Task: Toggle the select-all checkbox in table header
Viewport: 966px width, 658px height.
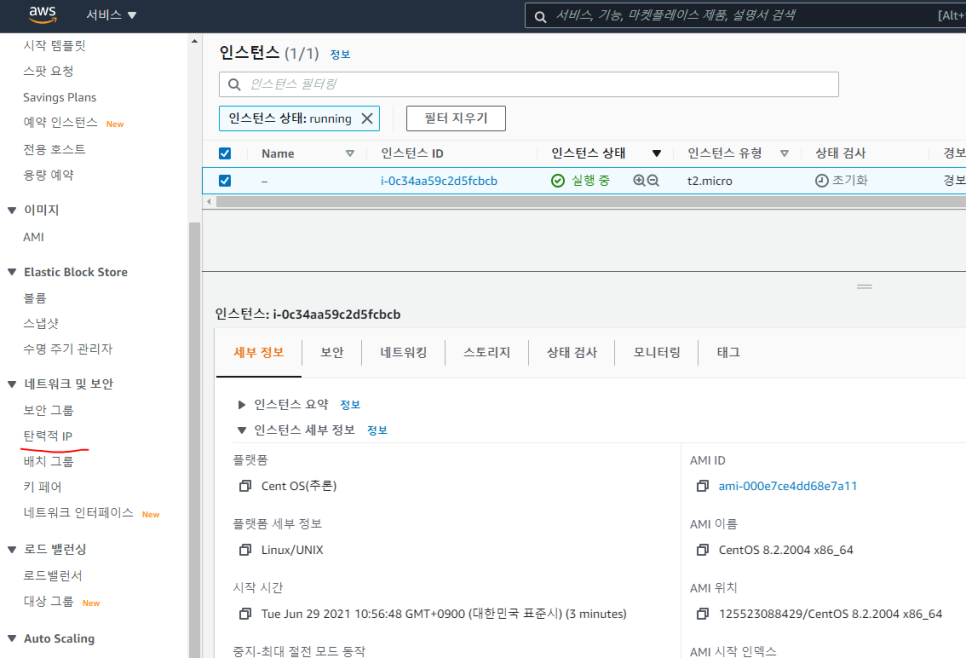Action: coord(225,153)
